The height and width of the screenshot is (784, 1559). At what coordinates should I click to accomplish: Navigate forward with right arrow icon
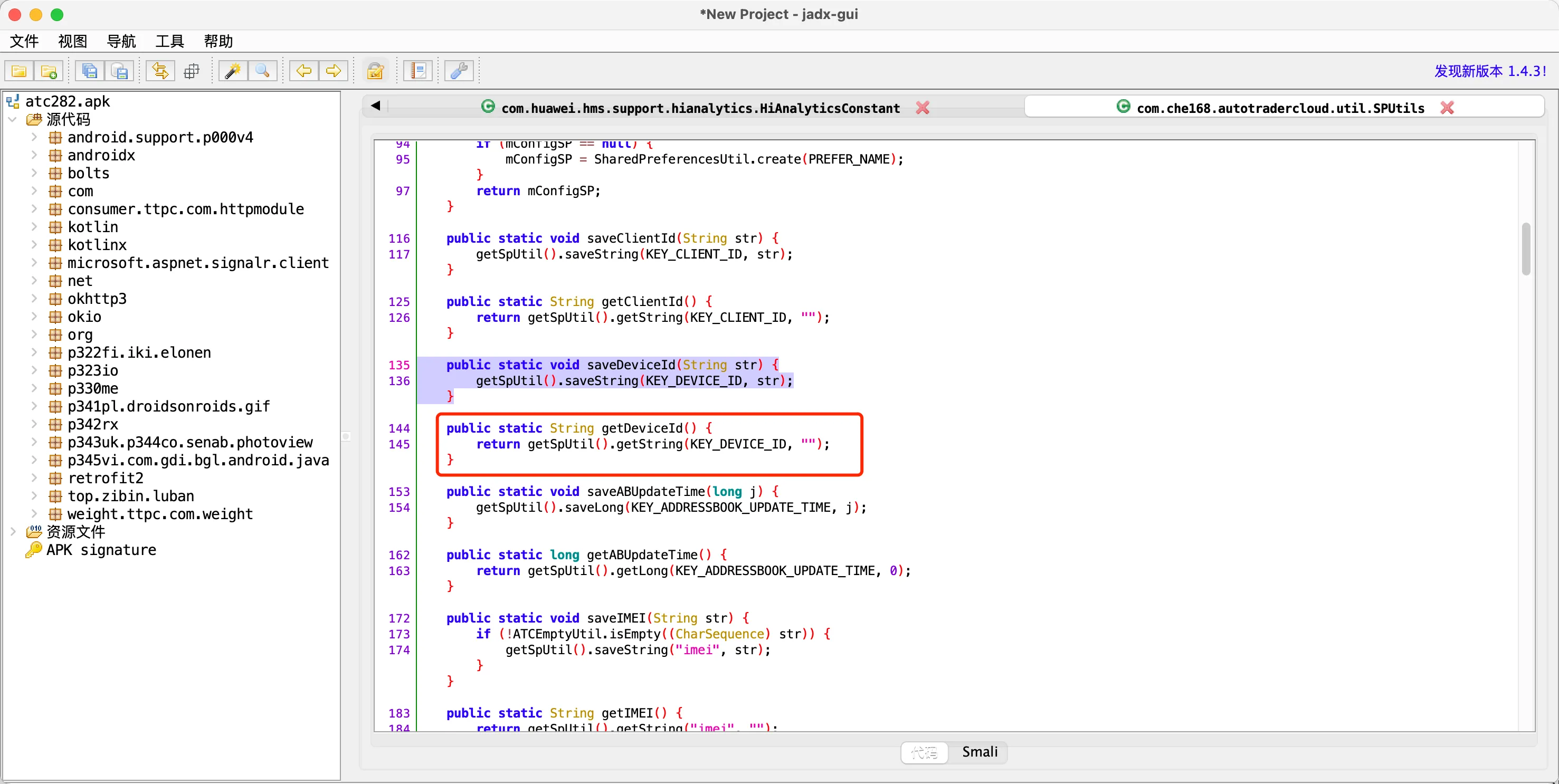[334, 71]
